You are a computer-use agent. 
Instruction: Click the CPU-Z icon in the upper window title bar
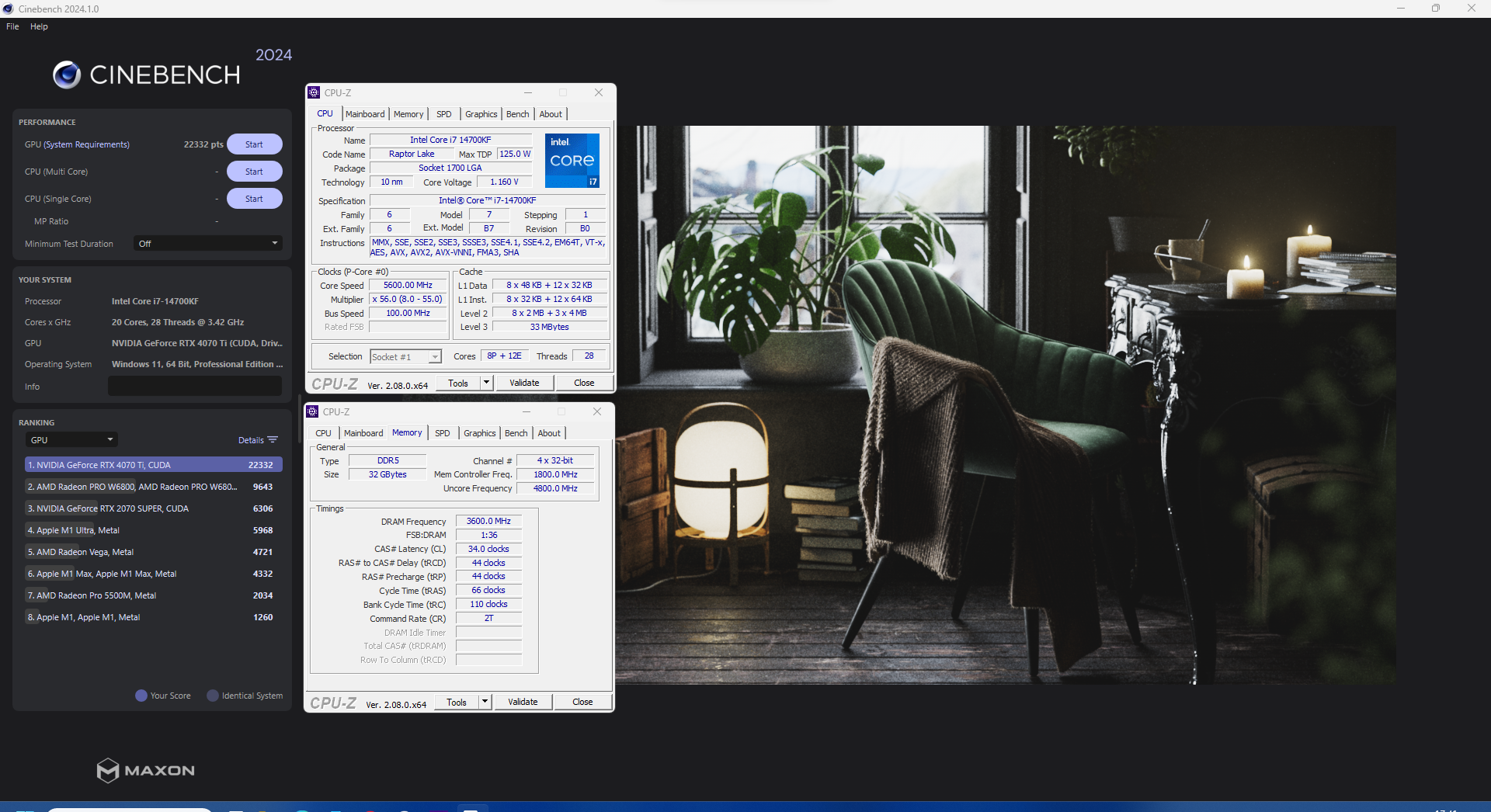(314, 92)
